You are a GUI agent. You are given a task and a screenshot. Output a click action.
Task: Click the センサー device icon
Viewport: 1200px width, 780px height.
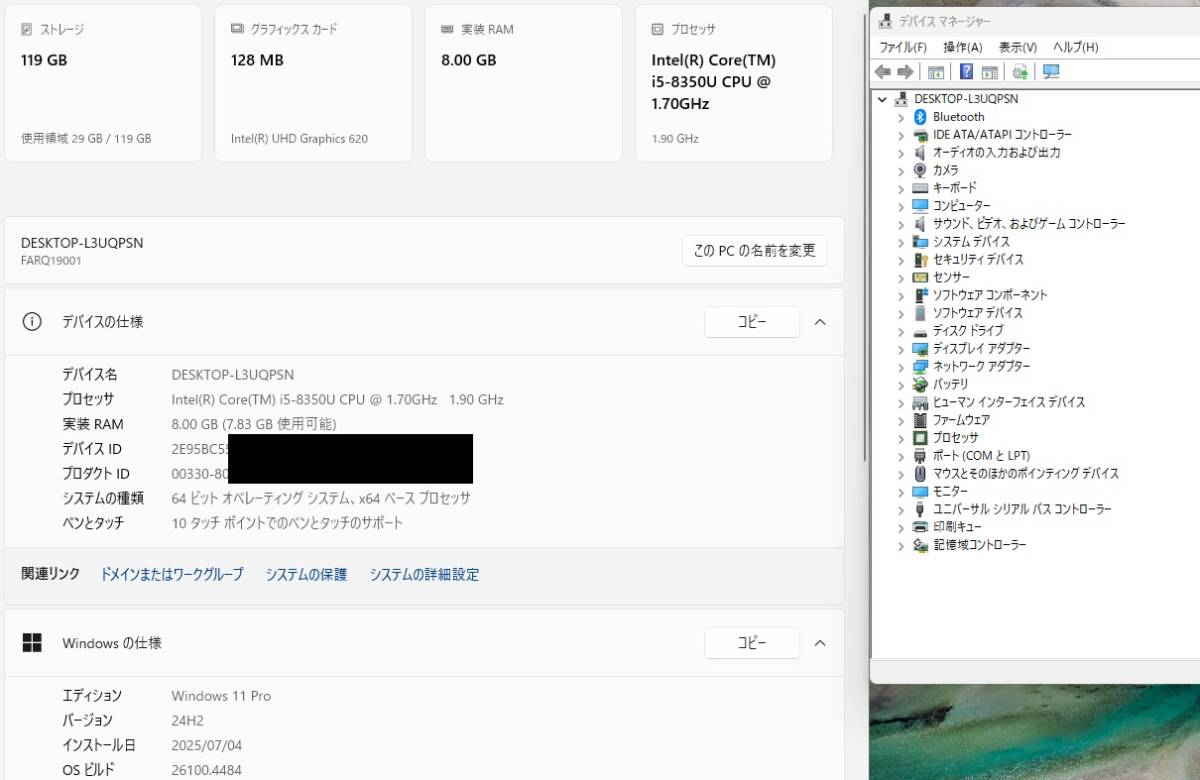coord(921,277)
